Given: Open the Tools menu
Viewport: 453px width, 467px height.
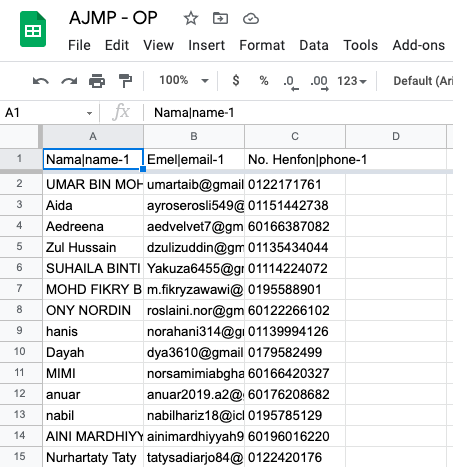Looking at the screenshot, I should coord(361,45).
